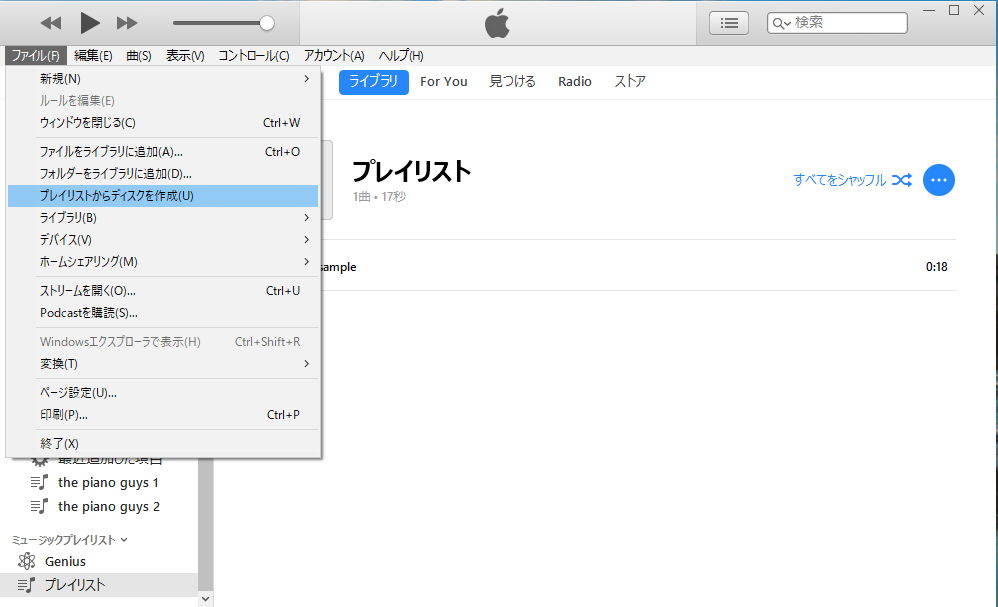
Task: Choose Podcastを購読(S)...
Action: (163, 313)
